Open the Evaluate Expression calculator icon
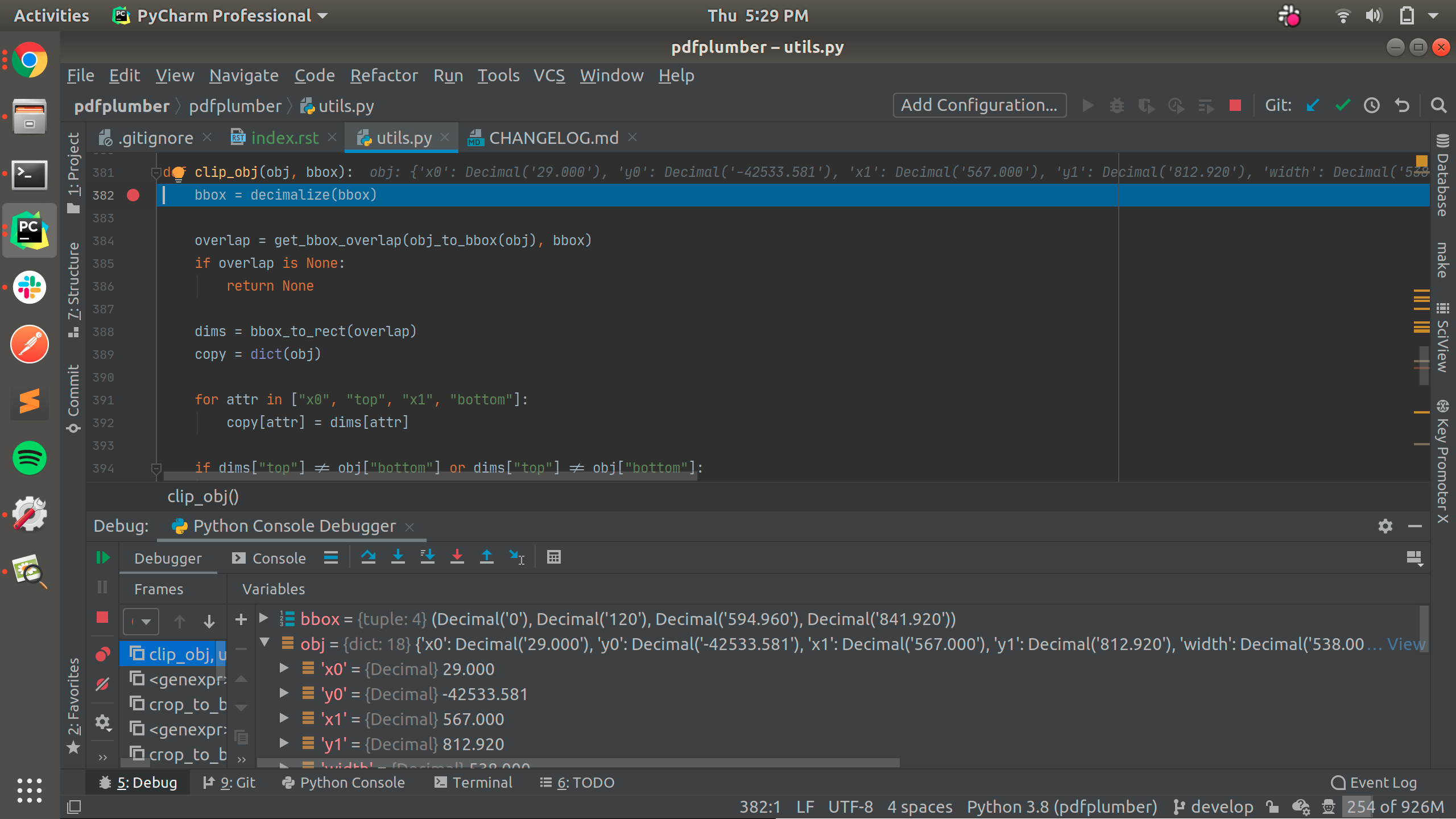Image resolution: width=1456 pixels, height=819 pixels. pos(554,557)
